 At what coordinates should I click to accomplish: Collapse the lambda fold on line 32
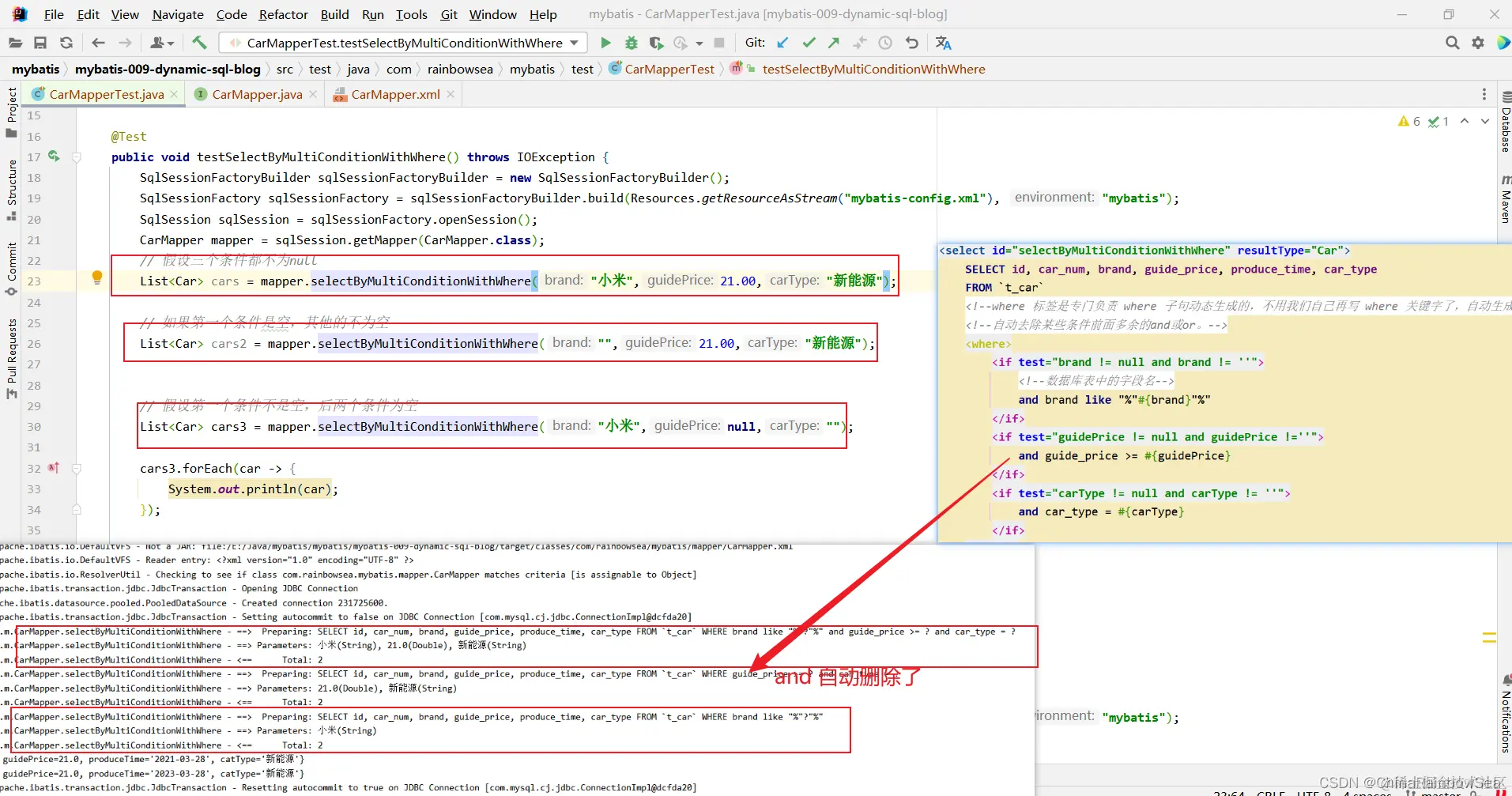pyautogui.click(x=77, y=469)
